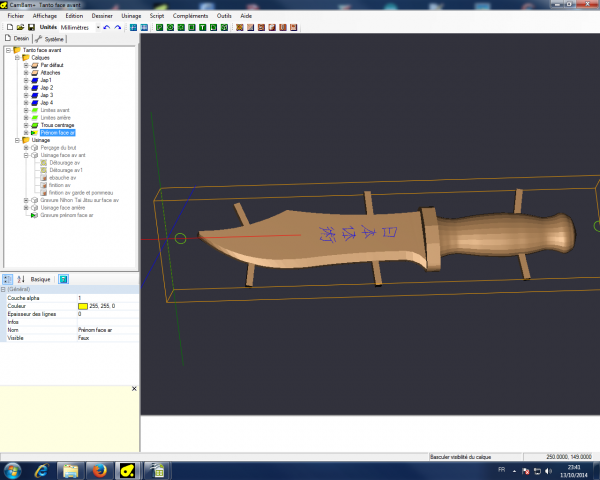This screenshot has width=600, height=480.
Task: Select the green circle draw tool
Action: point(170,27)
